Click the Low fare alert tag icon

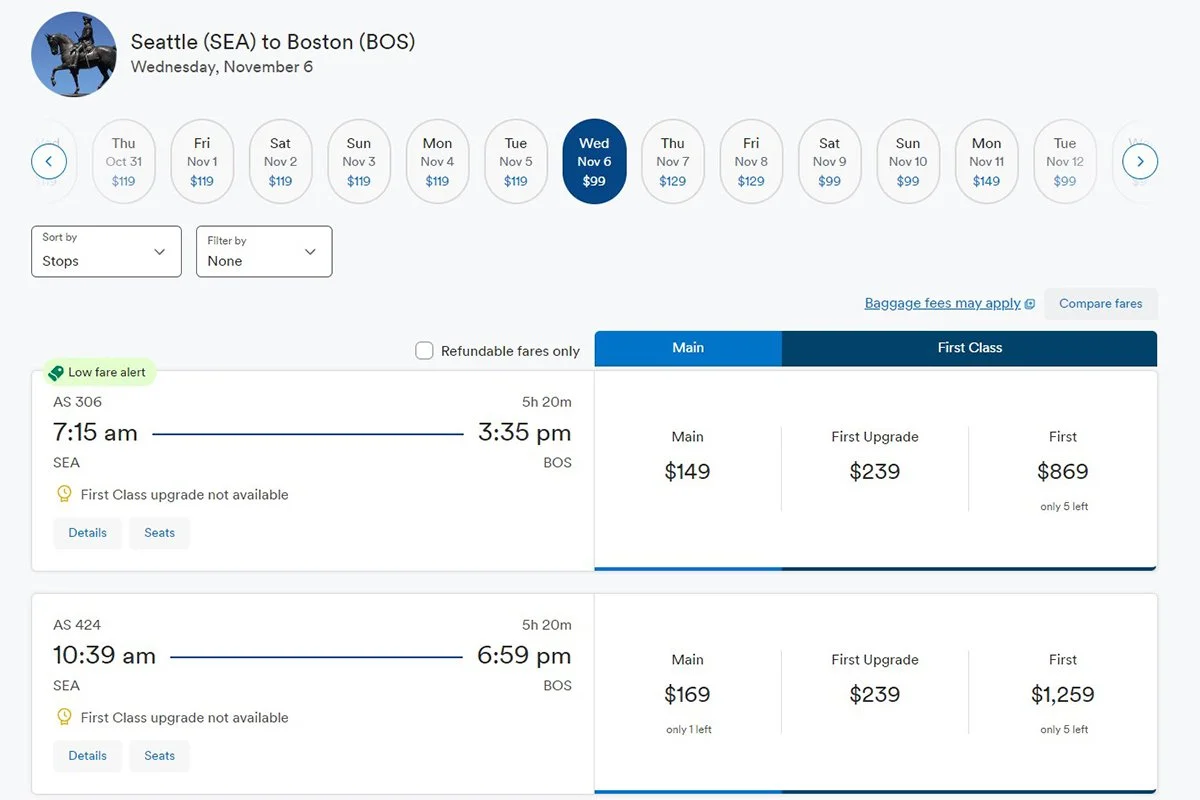[56, 373]
